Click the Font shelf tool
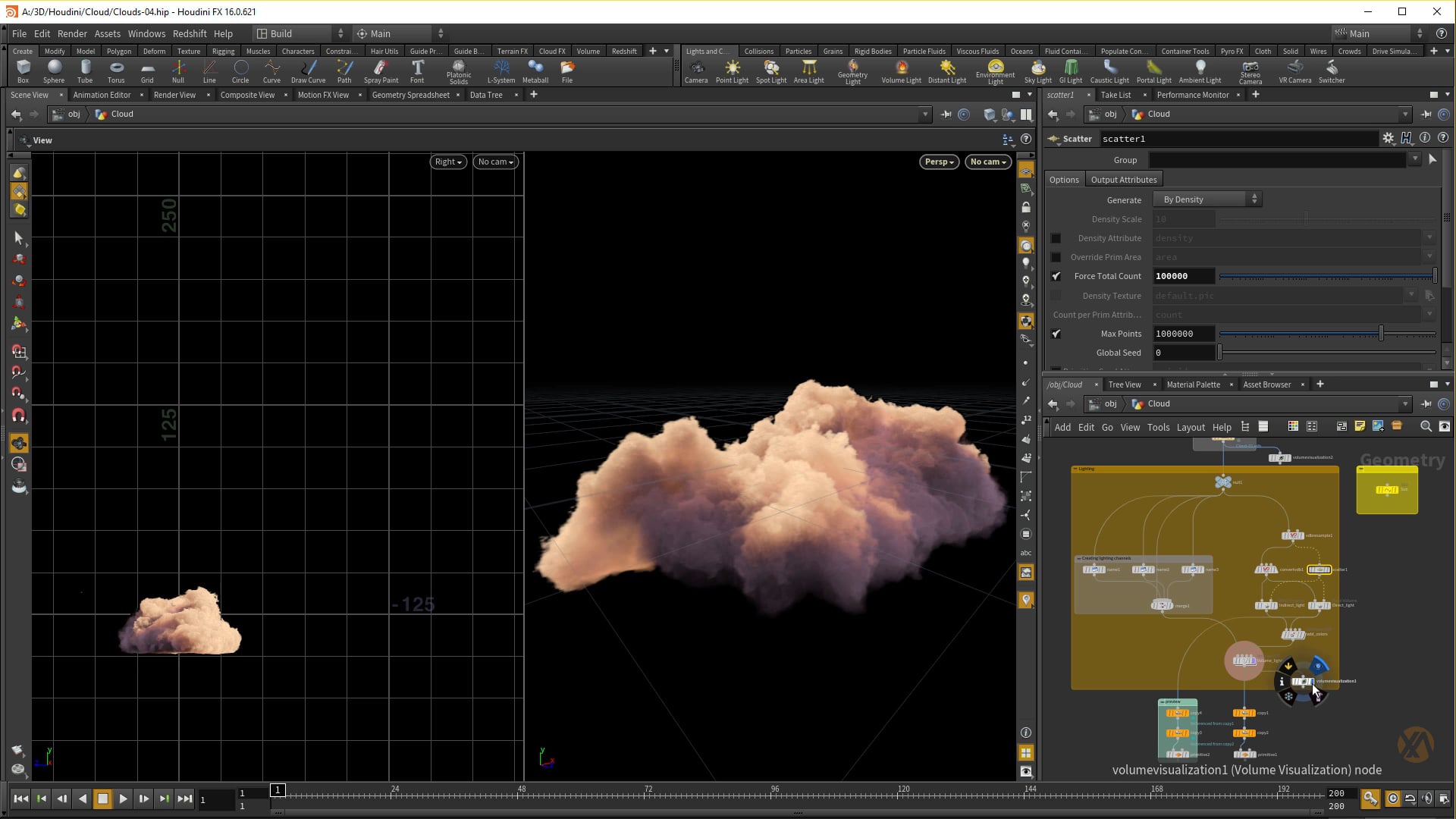The image size is (1456, 819). (417, 71)
